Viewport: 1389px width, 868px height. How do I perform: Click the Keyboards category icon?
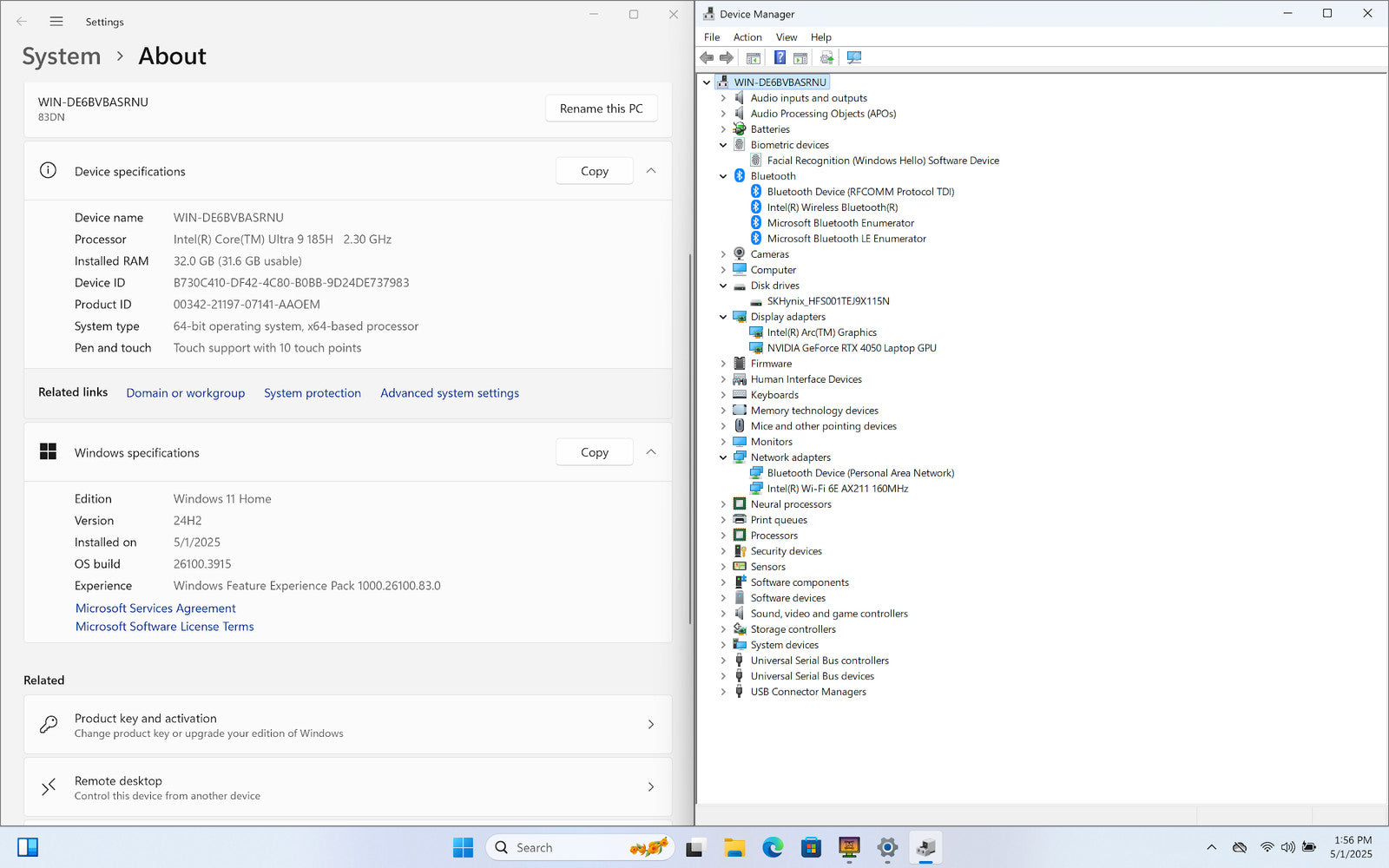coord(740,395)
